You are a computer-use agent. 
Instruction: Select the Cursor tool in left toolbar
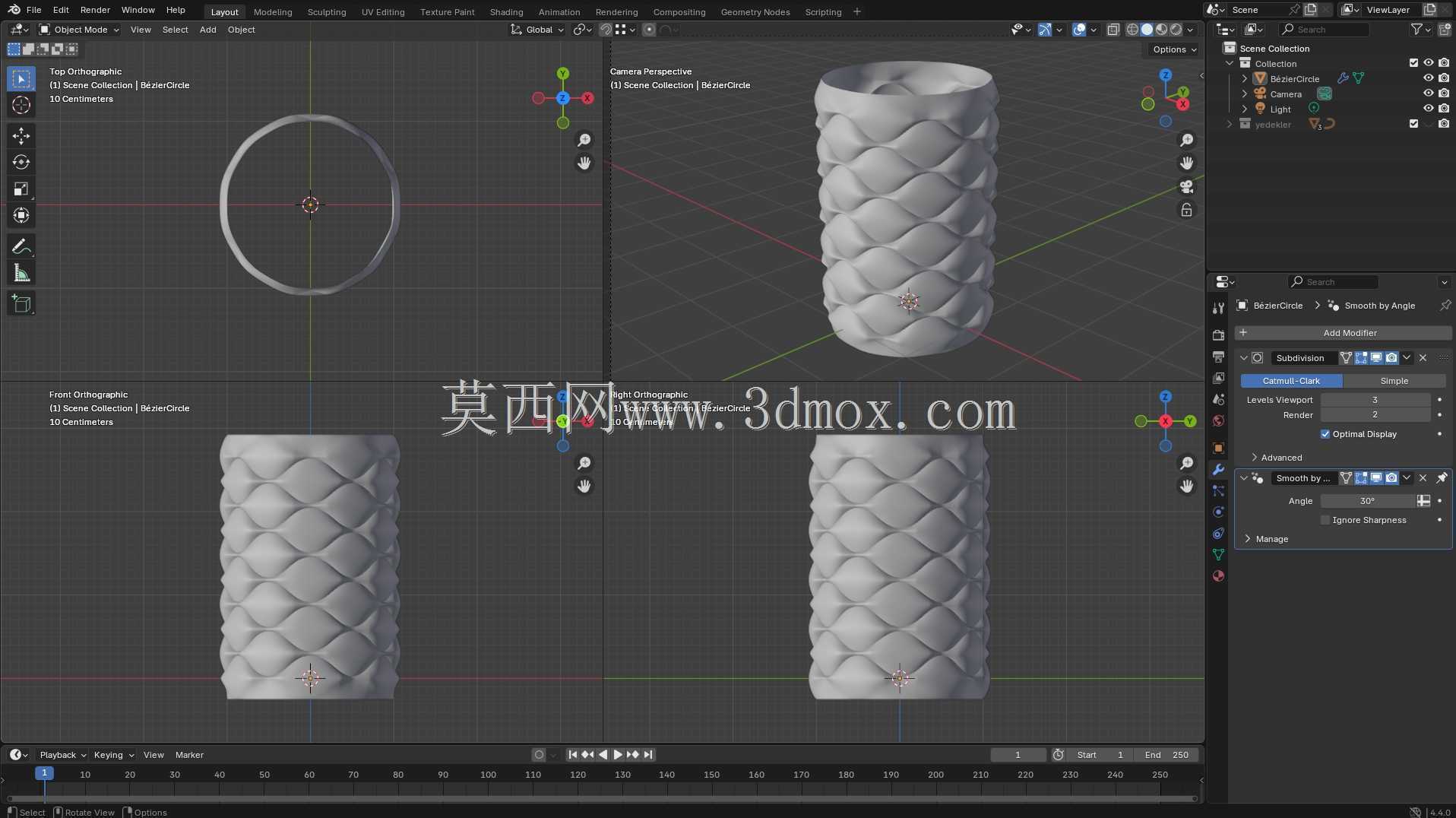tap(21, 105)
